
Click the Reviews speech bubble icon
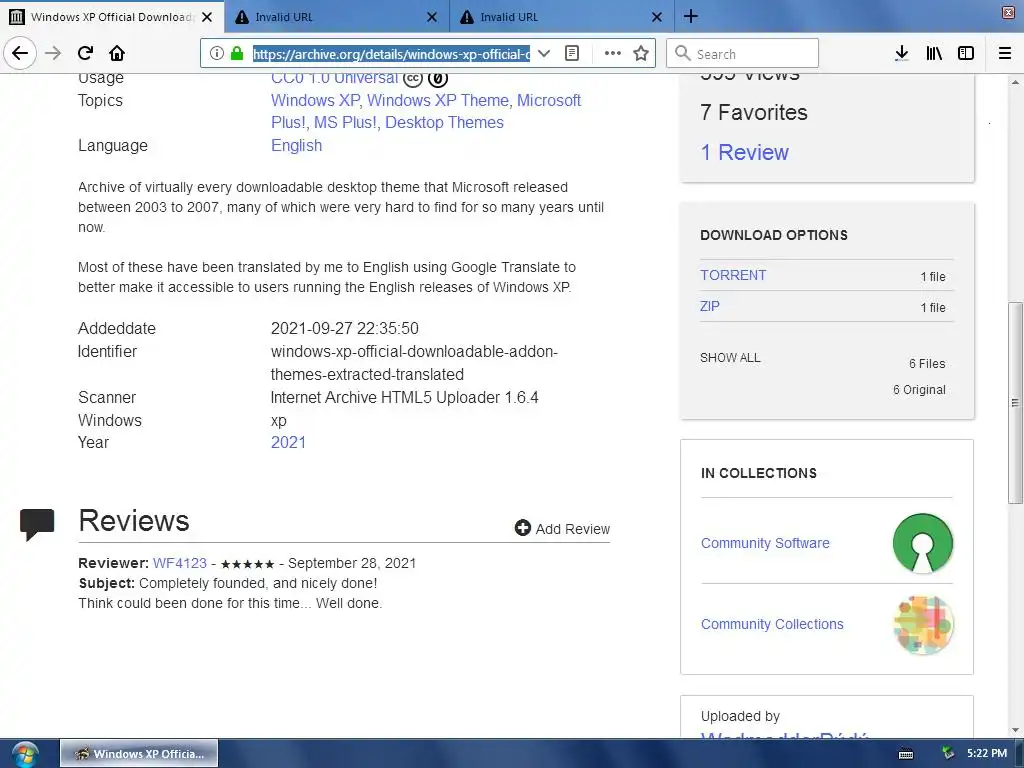click(x=37, y=524)
